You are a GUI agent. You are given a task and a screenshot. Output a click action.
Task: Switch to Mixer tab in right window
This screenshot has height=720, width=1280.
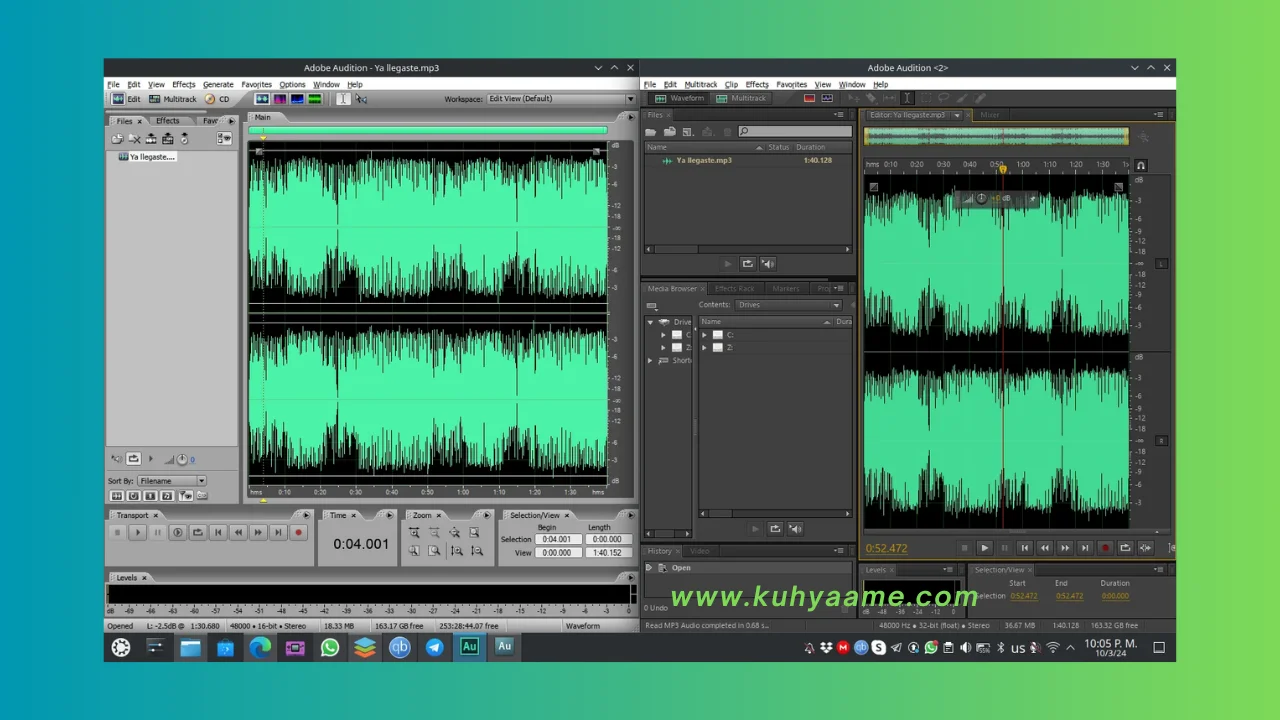(989, 115)
